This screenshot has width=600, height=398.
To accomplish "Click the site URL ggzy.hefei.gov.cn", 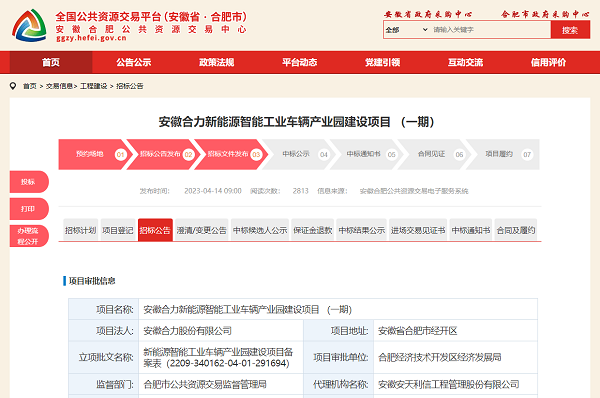I will tap(91, 38).
